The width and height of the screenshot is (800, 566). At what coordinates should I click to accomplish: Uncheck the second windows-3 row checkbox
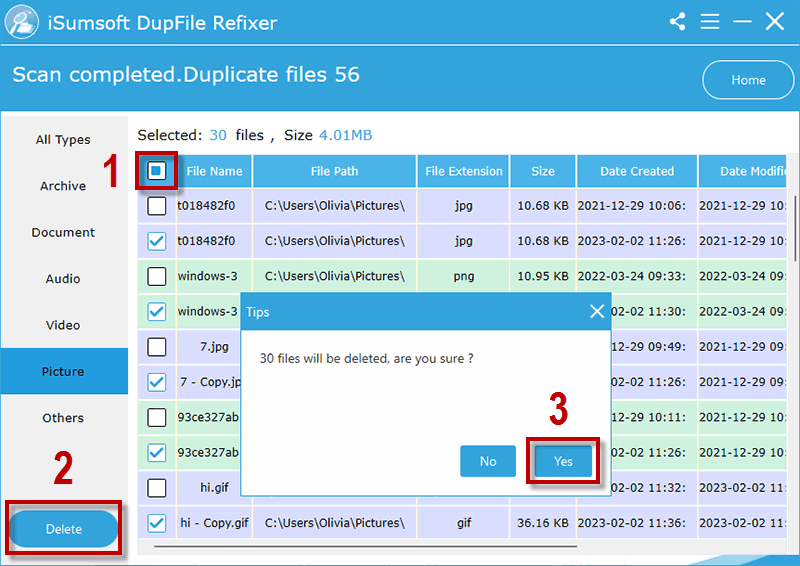[157, 311]
